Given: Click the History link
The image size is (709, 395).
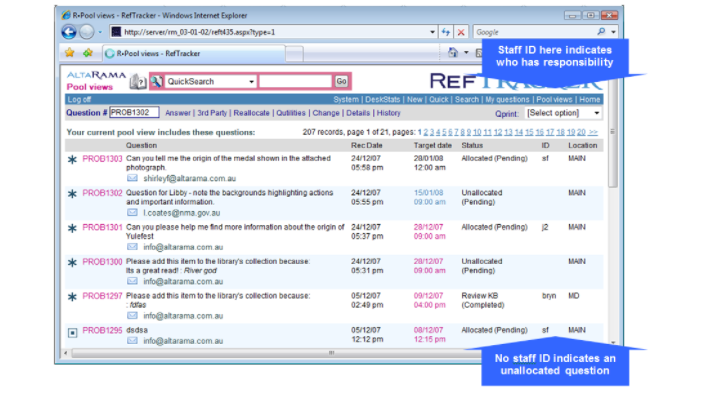Looking at the screenshot, I should click(x=388, y=113).
